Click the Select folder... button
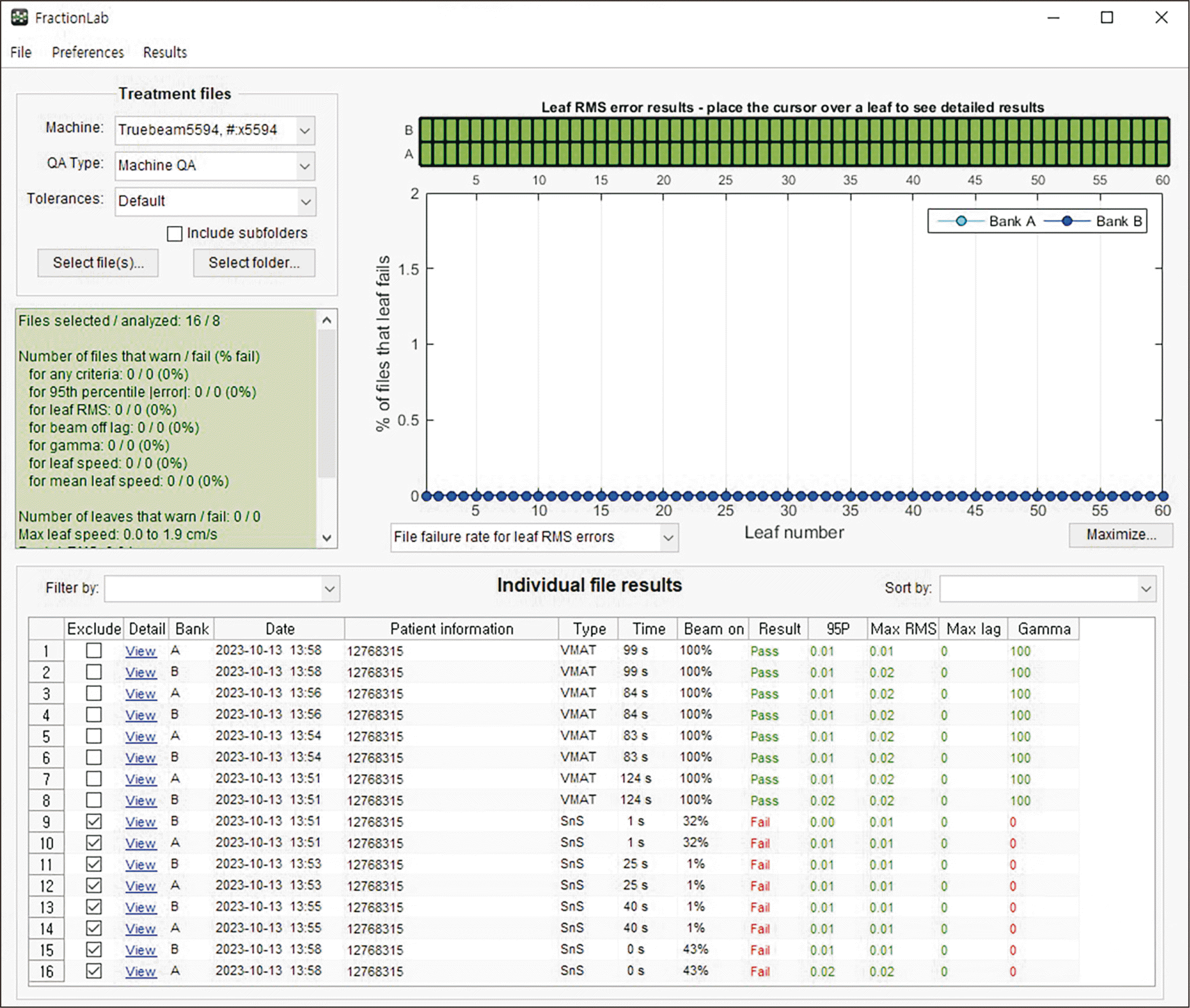 [x=254, y=263]
